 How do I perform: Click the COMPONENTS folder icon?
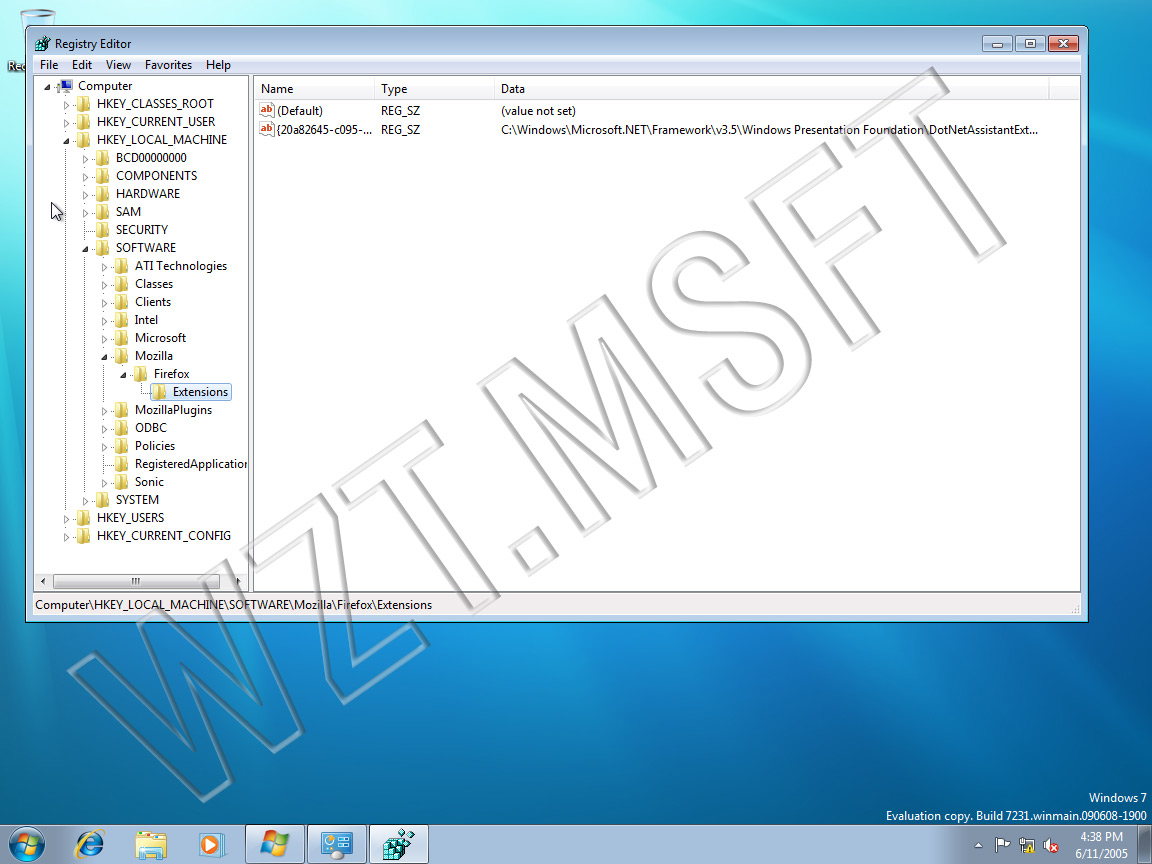point(104,176)
